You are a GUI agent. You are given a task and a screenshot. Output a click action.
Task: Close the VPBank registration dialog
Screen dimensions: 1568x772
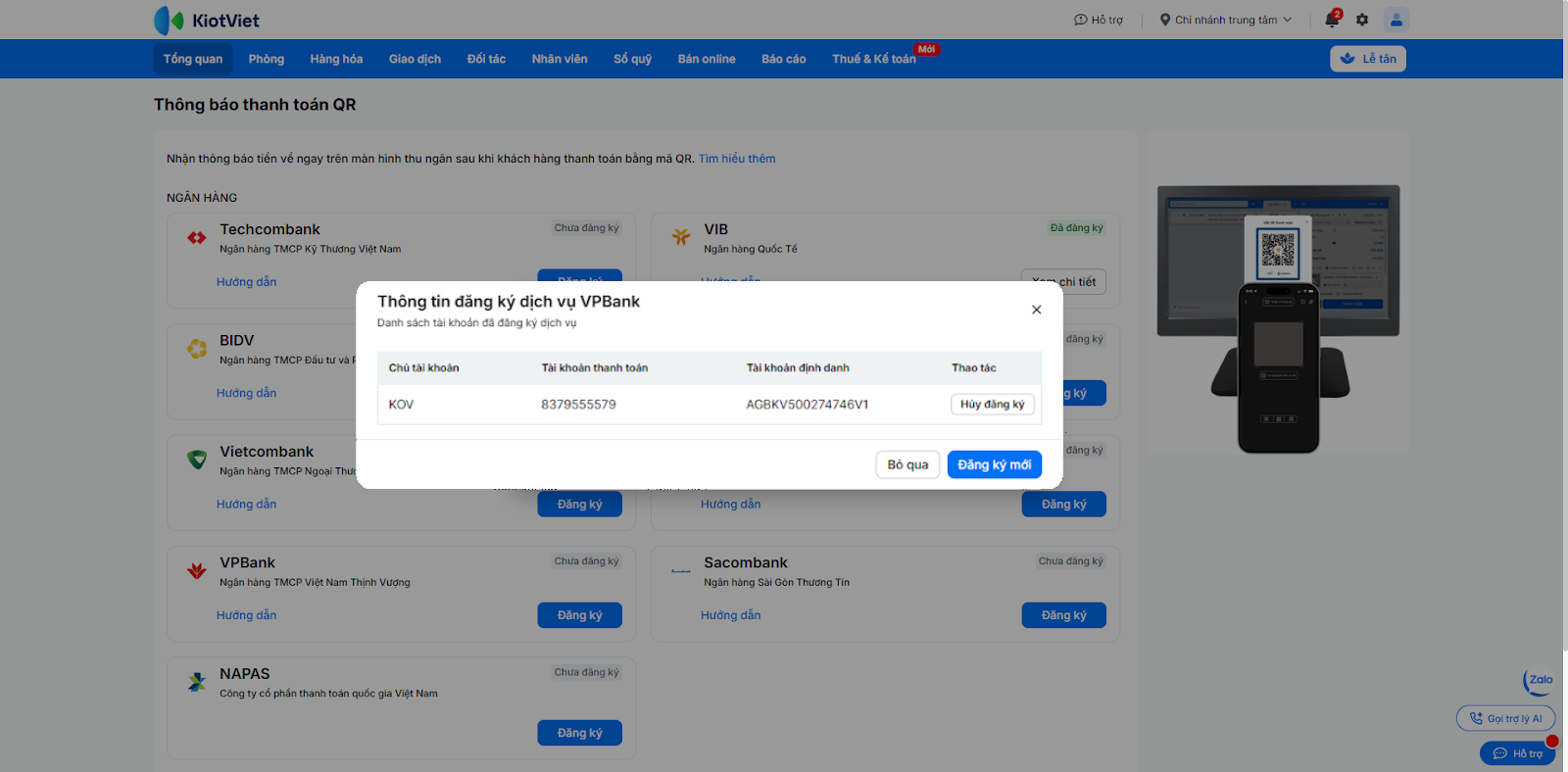pos(1036,310)
